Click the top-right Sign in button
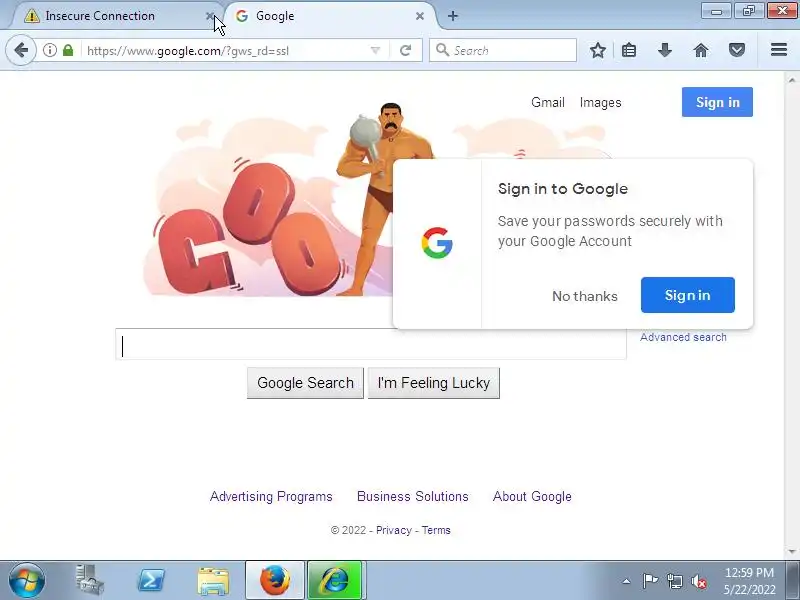Screen dimensions: 800x600 coord(717,102)
